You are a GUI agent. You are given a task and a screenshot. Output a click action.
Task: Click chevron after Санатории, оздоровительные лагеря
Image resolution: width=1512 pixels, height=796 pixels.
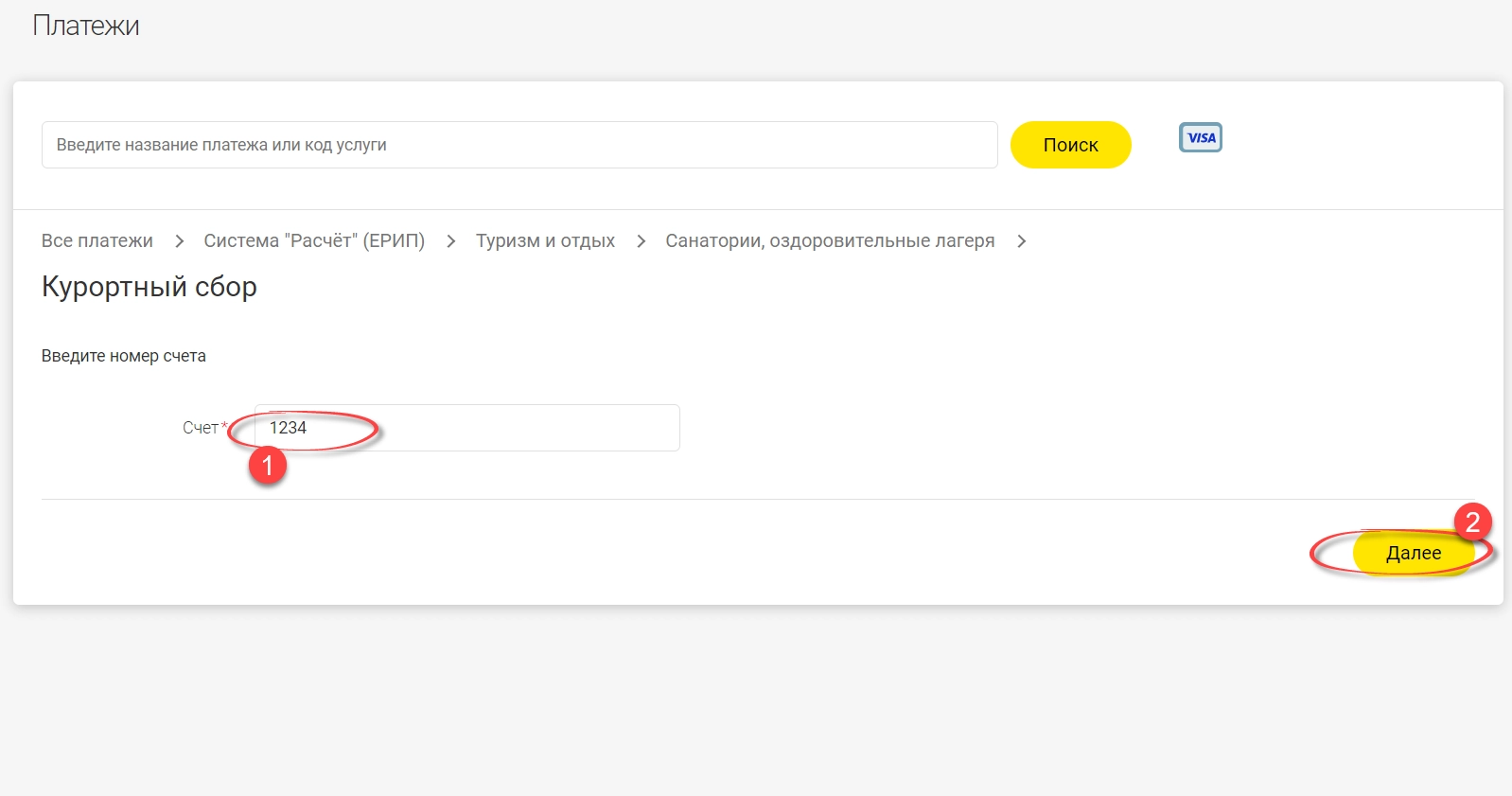(x=1021, y=241)
